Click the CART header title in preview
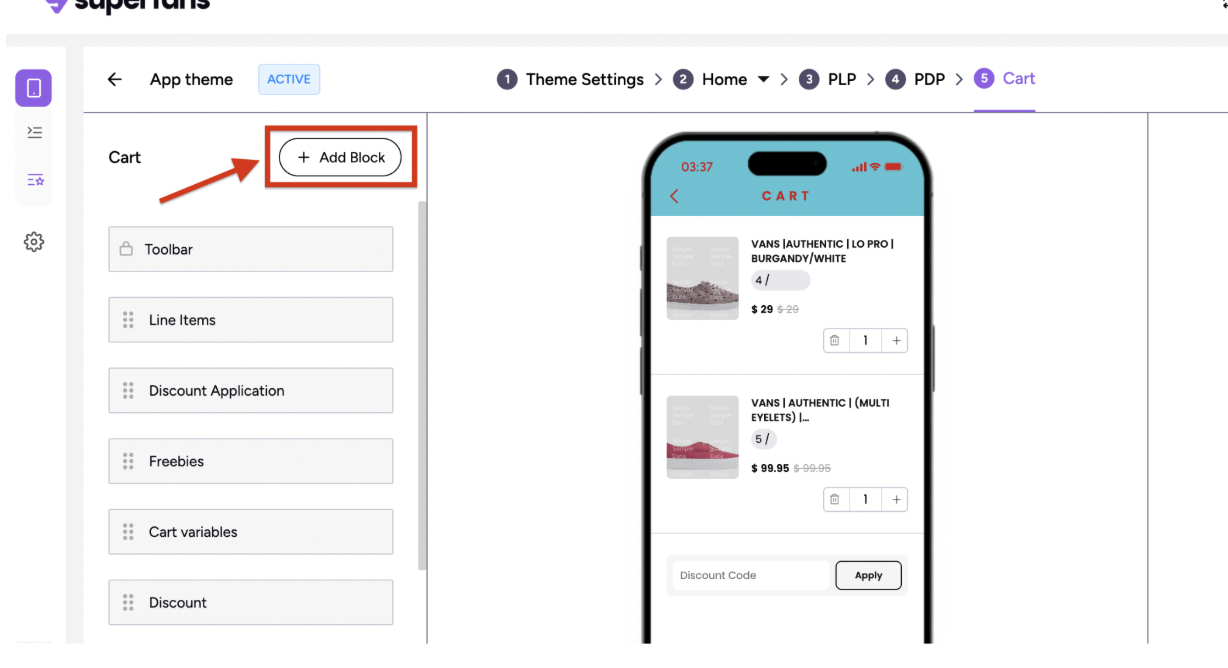Screen dimensions: 1228x668 click(x=786, y=196)
